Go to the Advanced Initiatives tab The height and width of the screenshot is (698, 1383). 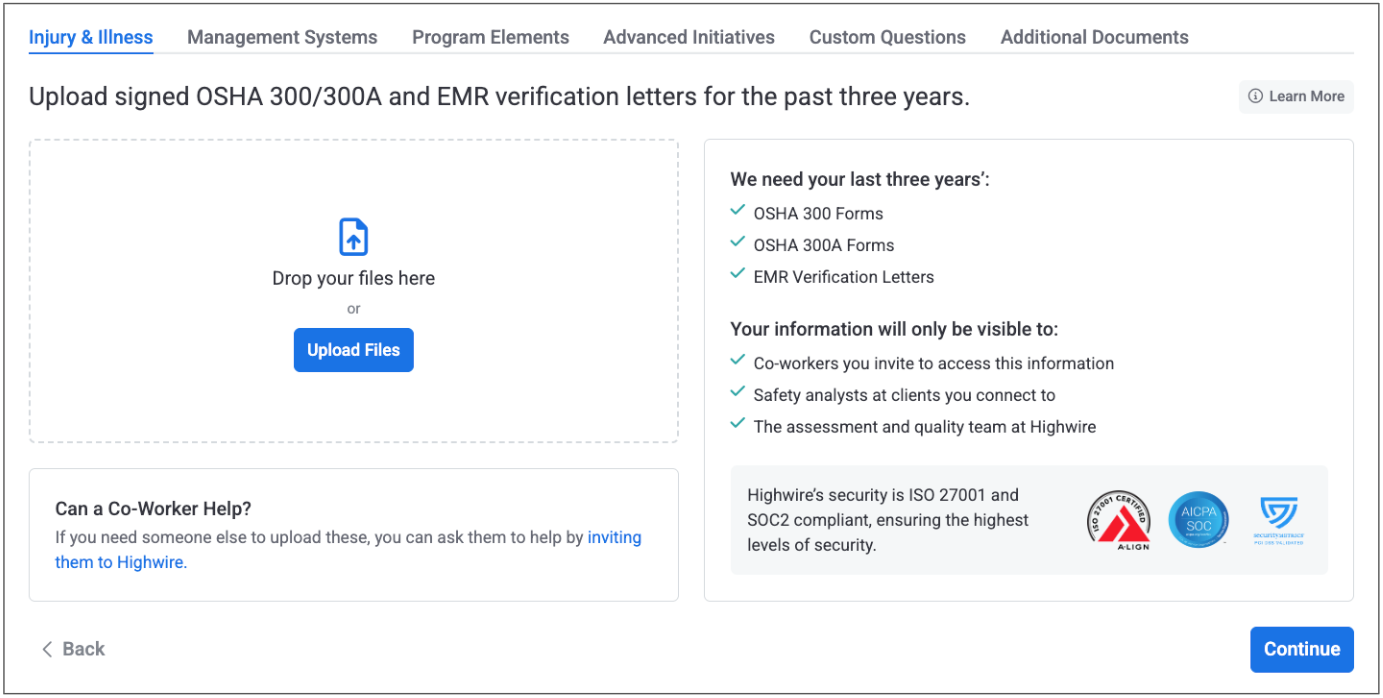tap(689, 38)
